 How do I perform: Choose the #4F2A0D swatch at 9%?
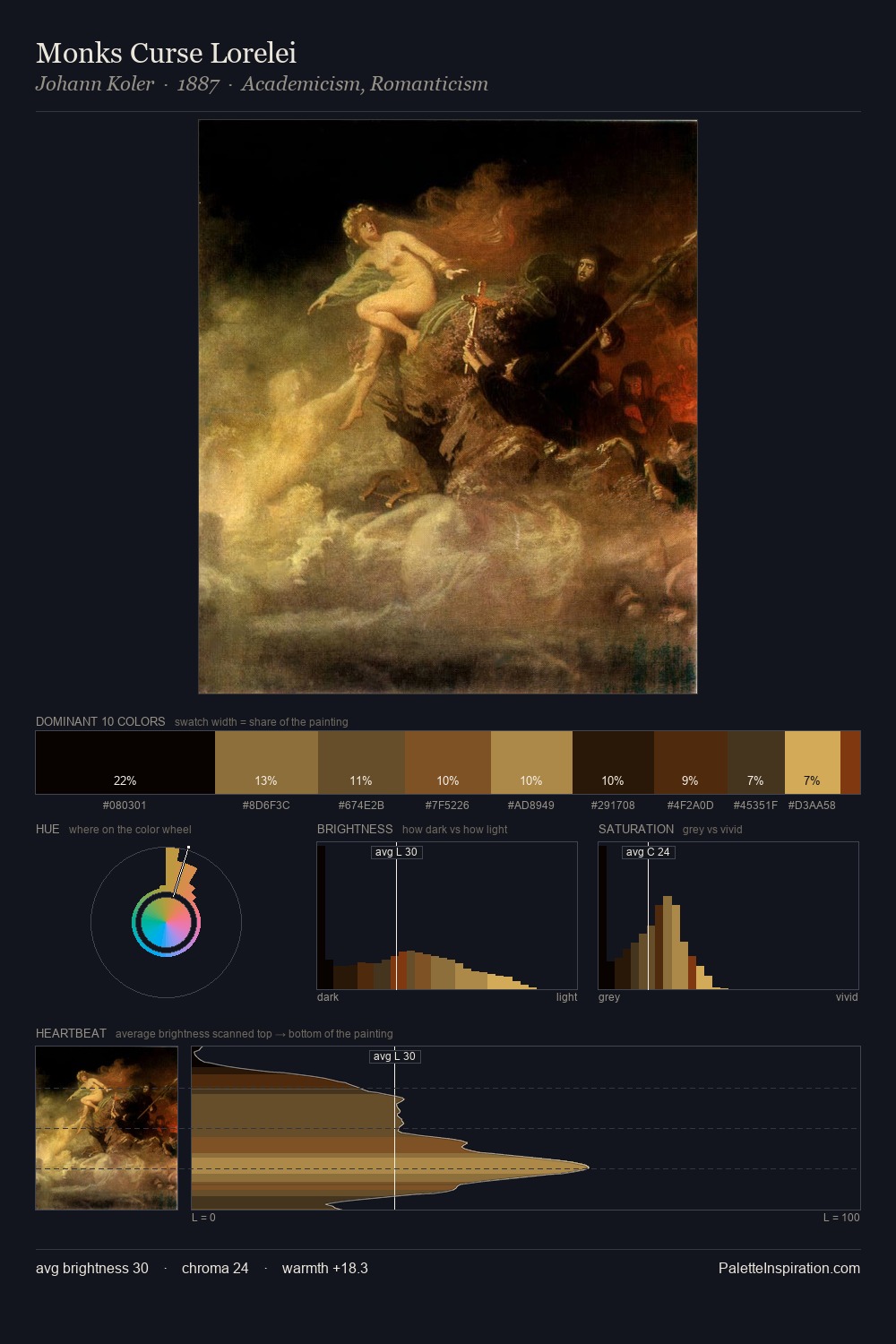tap(690, 762)
